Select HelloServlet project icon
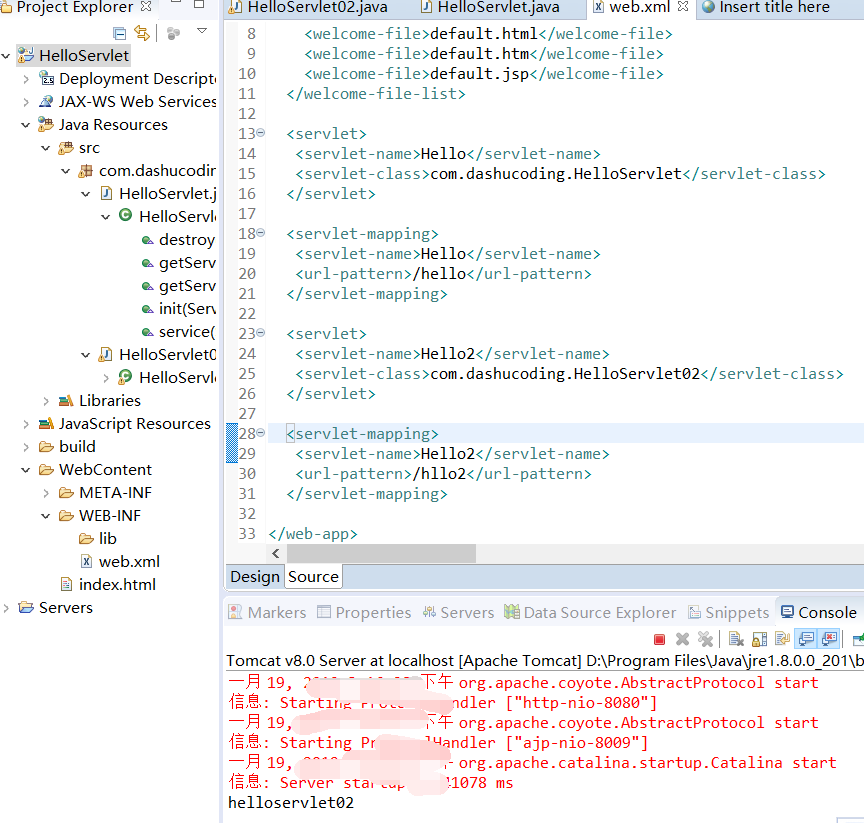Image resolution: width=864 pixels, height=823 pixels. coord(25,55)
